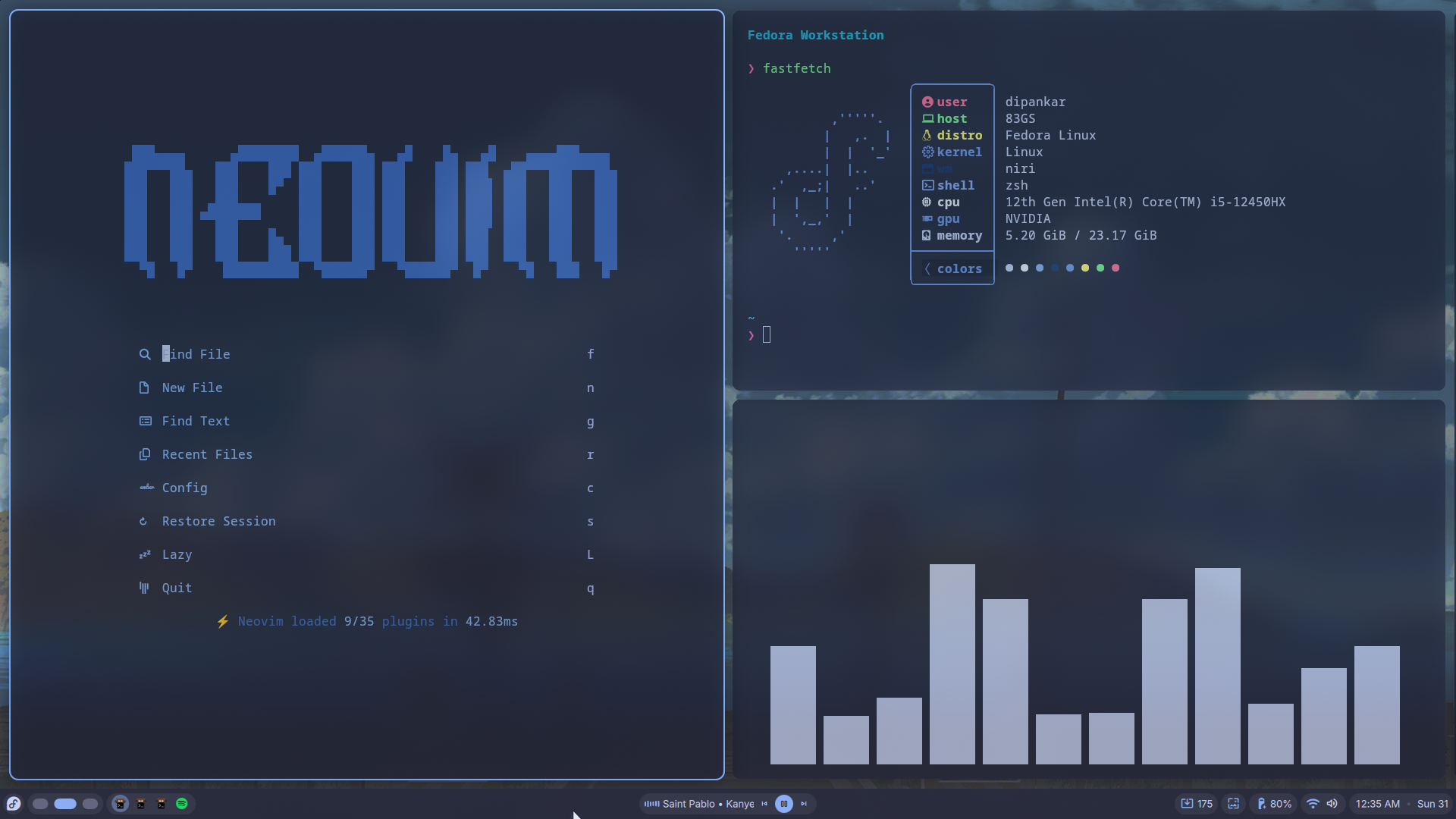Skip to the next track
This screenshot has height=819, width=1456.
pyautogui.click(x=804, y=804)
